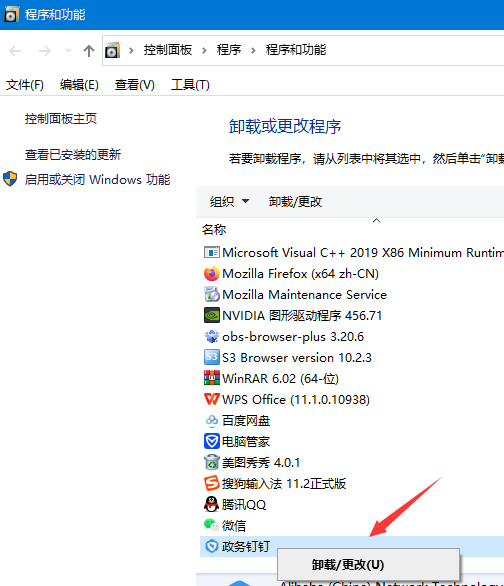Open recent locations dropdown arrow

(x=68, y=50)
